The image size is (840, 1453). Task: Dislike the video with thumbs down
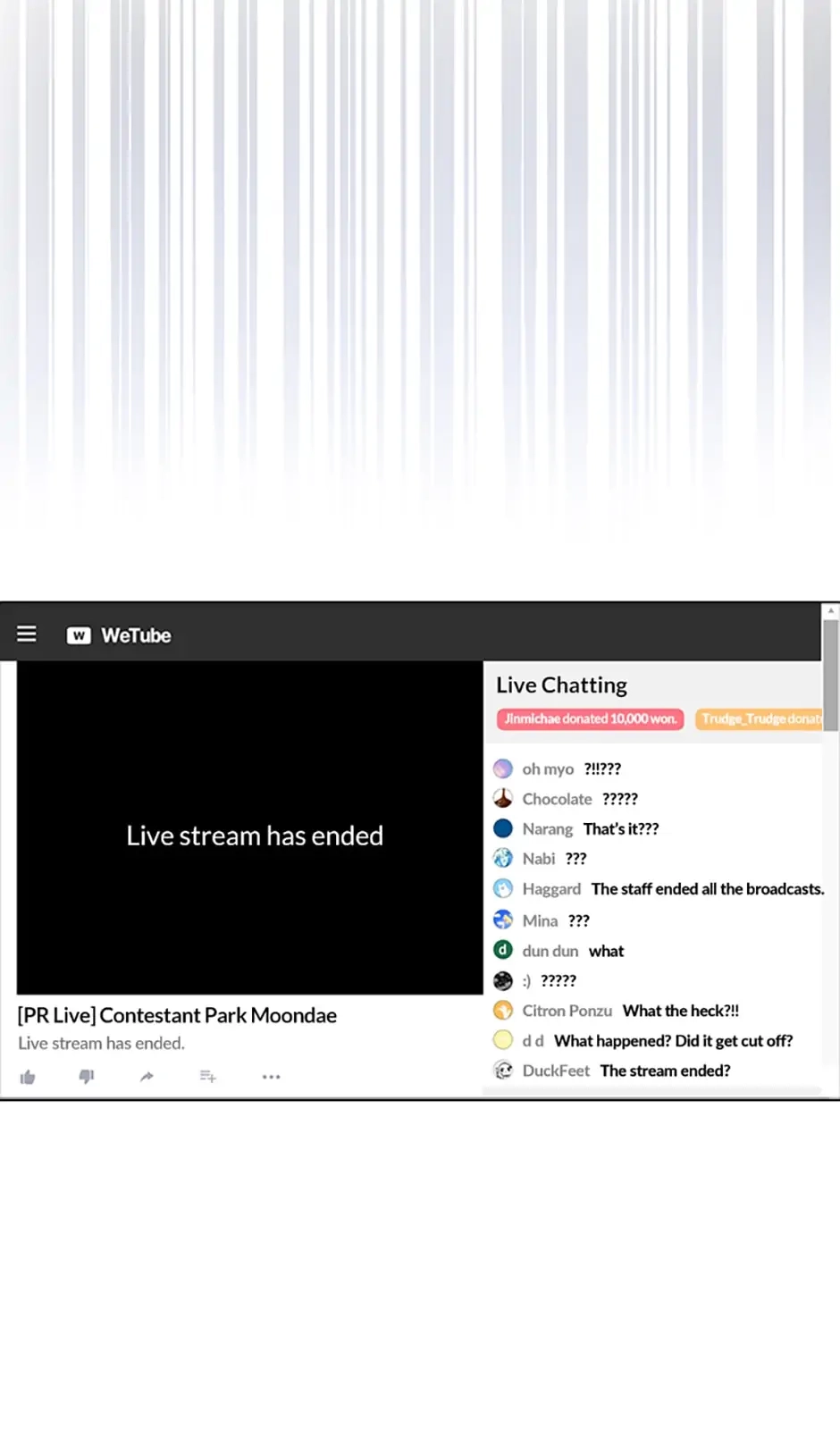pos(87,1077)
